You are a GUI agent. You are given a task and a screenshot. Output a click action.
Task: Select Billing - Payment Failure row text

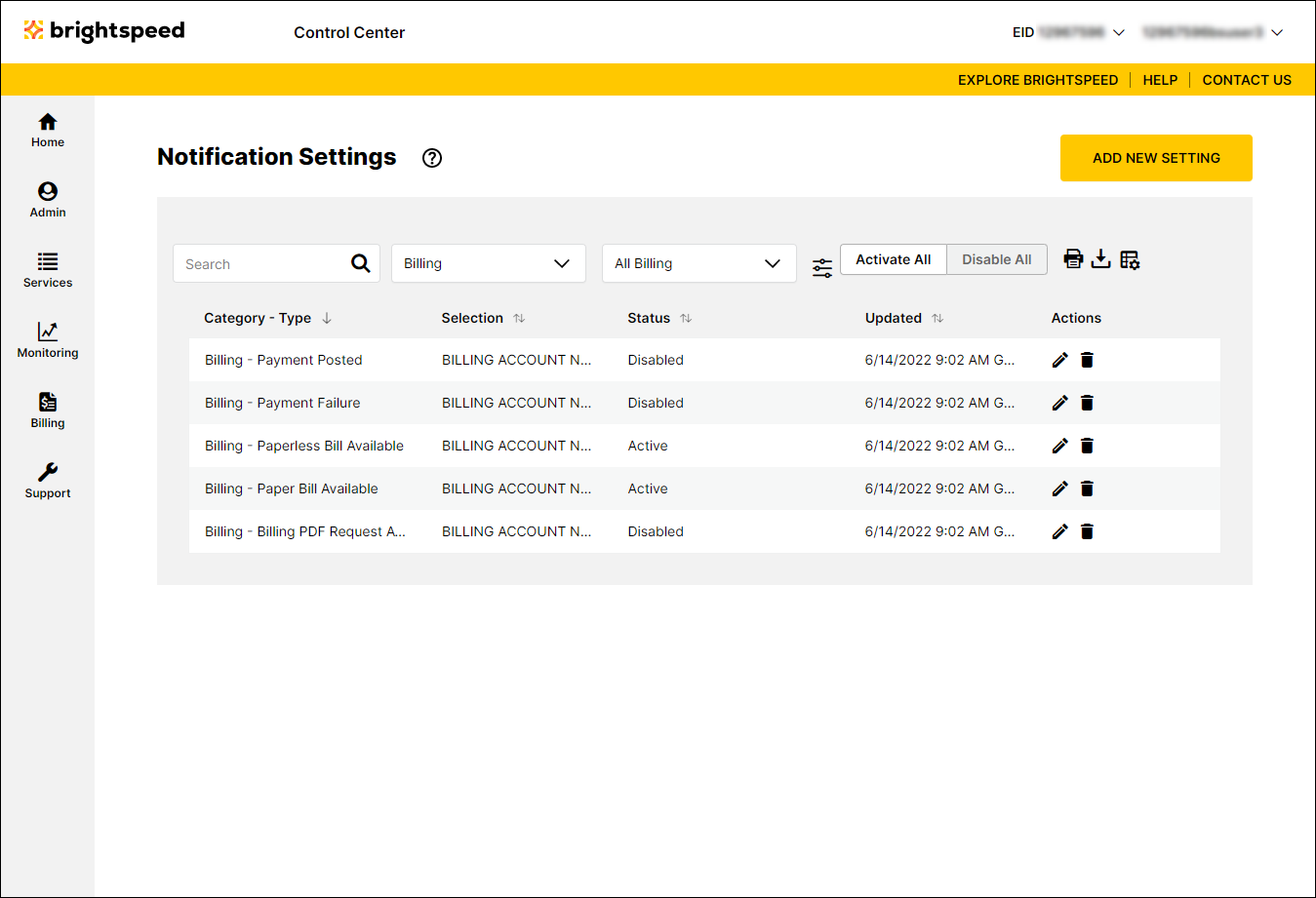(282, 403)
